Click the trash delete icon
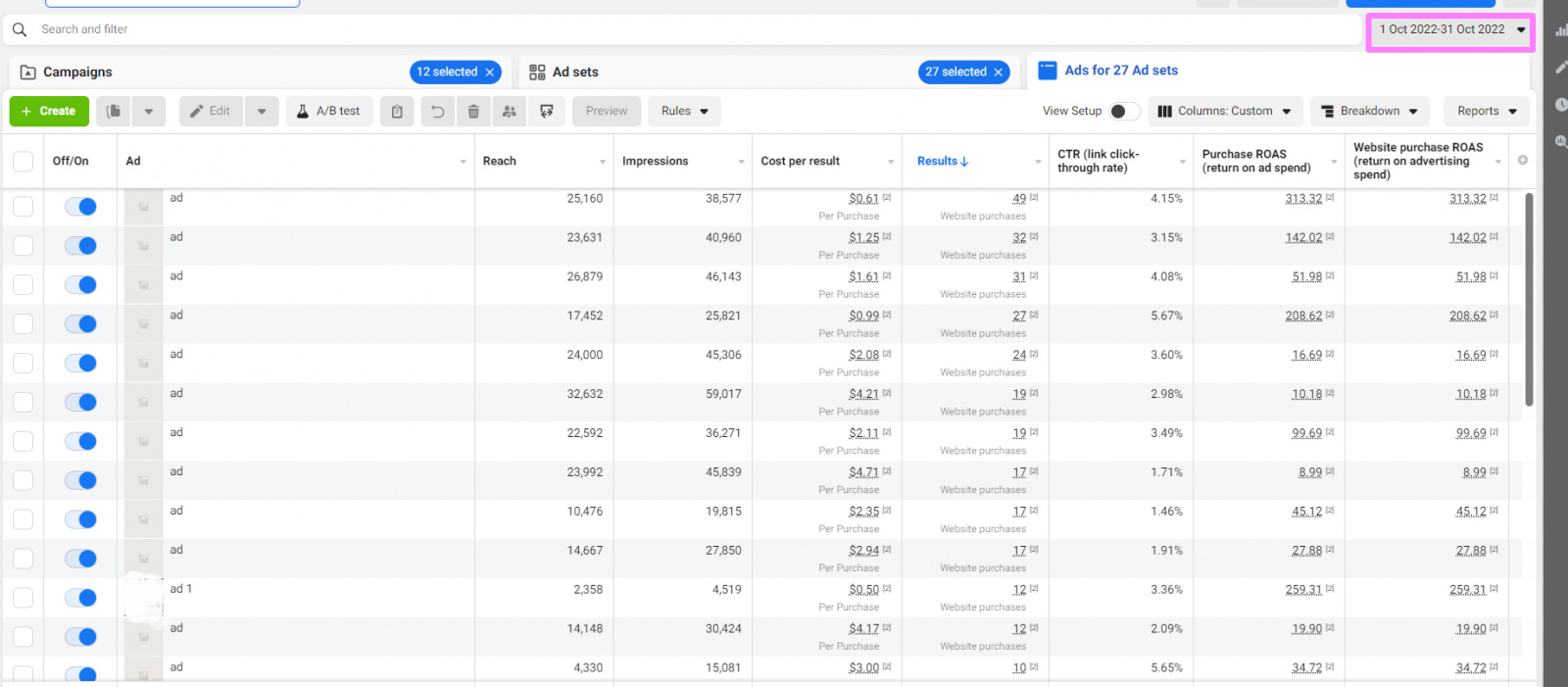Viewport: 1568px width, 687px height. (x=473, y=112)
